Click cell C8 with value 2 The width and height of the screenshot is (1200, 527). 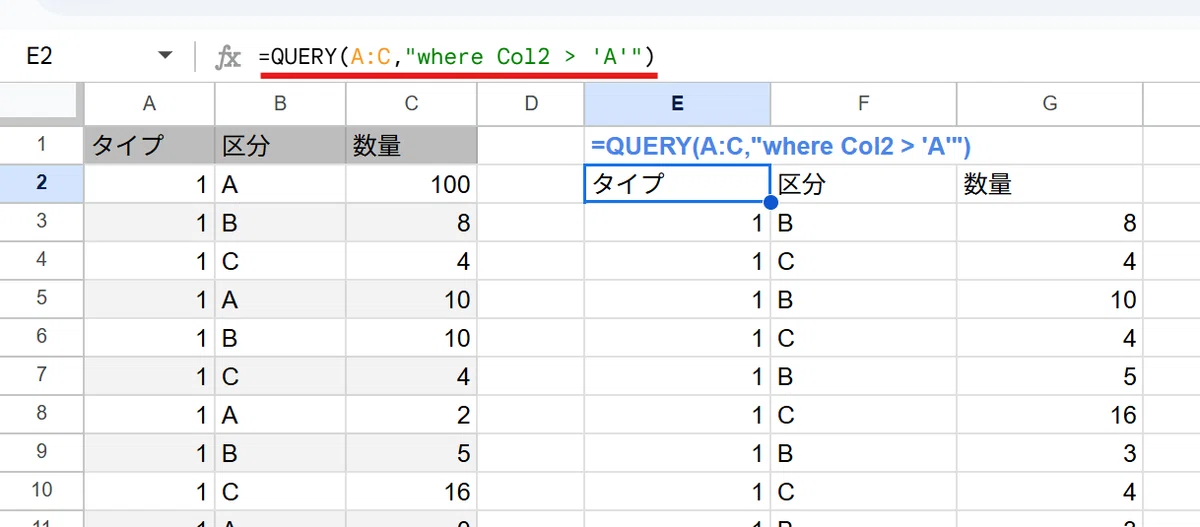tap(412, 413)
